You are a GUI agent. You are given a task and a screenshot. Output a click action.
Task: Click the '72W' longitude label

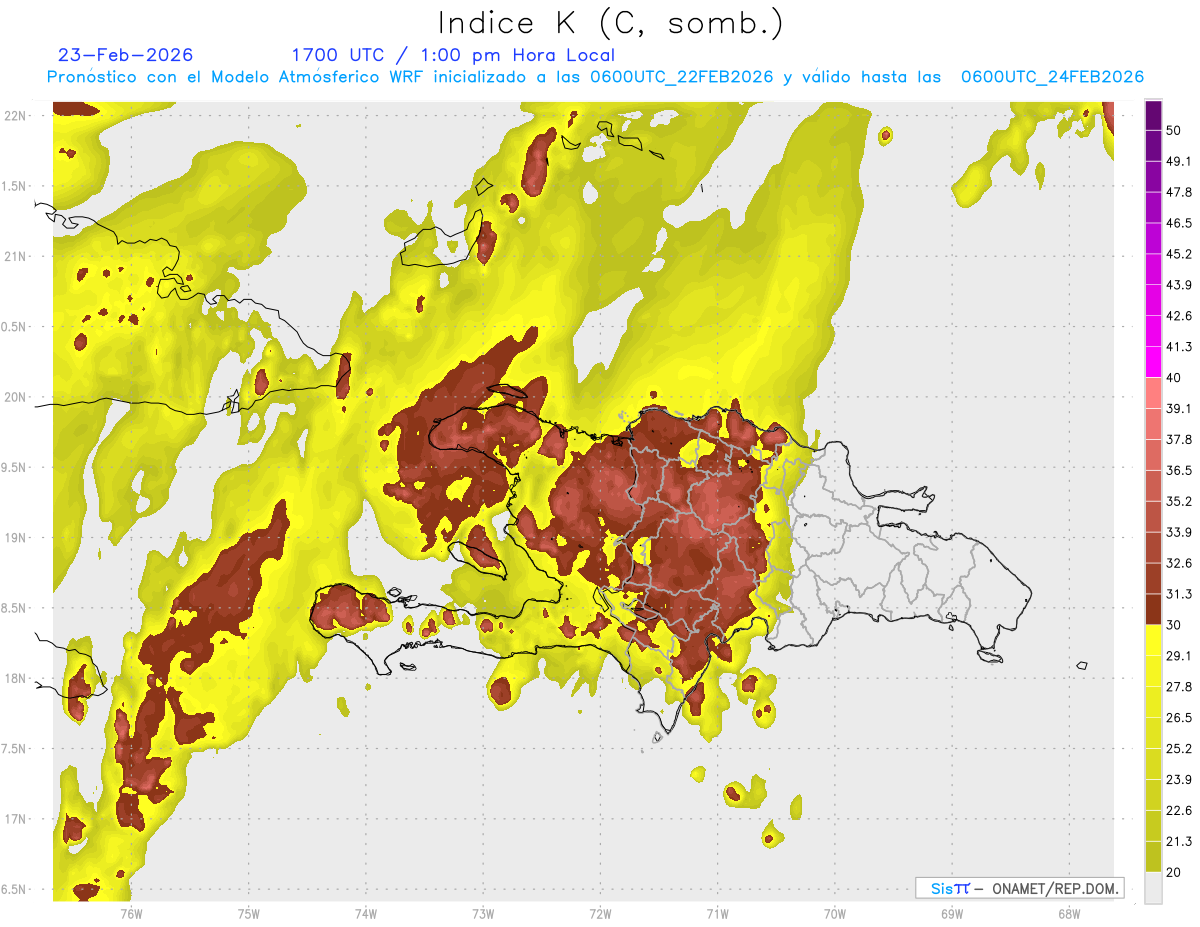[600, 913]
